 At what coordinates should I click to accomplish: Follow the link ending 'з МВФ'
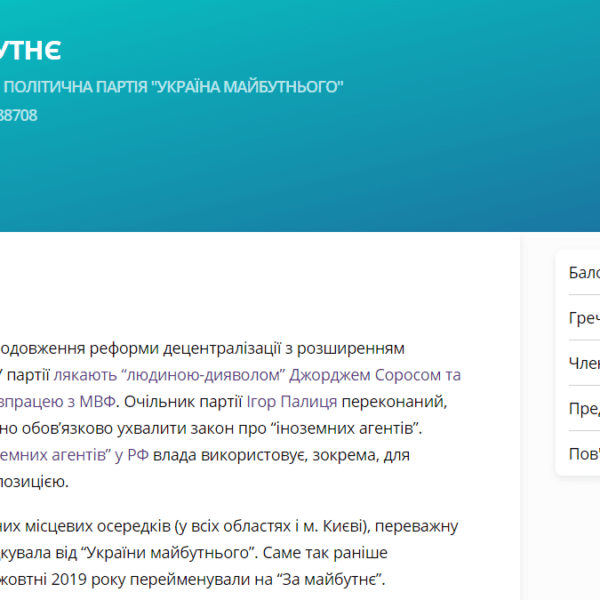pos(57,402)
